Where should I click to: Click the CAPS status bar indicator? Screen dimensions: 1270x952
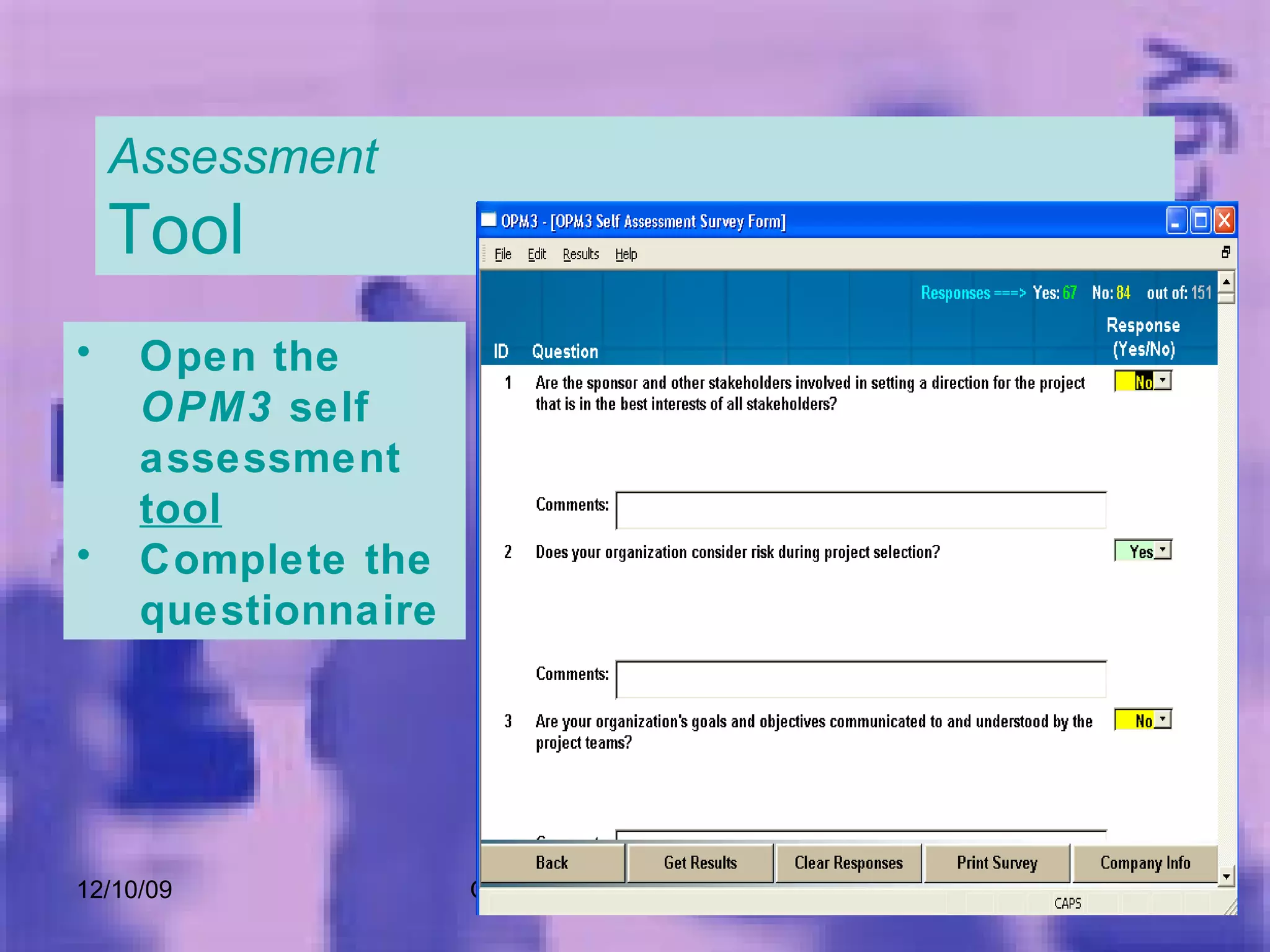tap(1067, 903)
